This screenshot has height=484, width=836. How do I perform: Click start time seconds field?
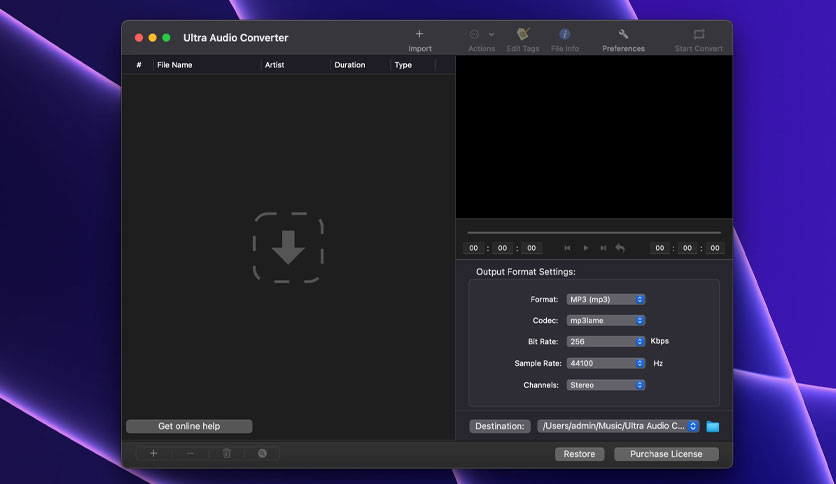pos(532,248)
